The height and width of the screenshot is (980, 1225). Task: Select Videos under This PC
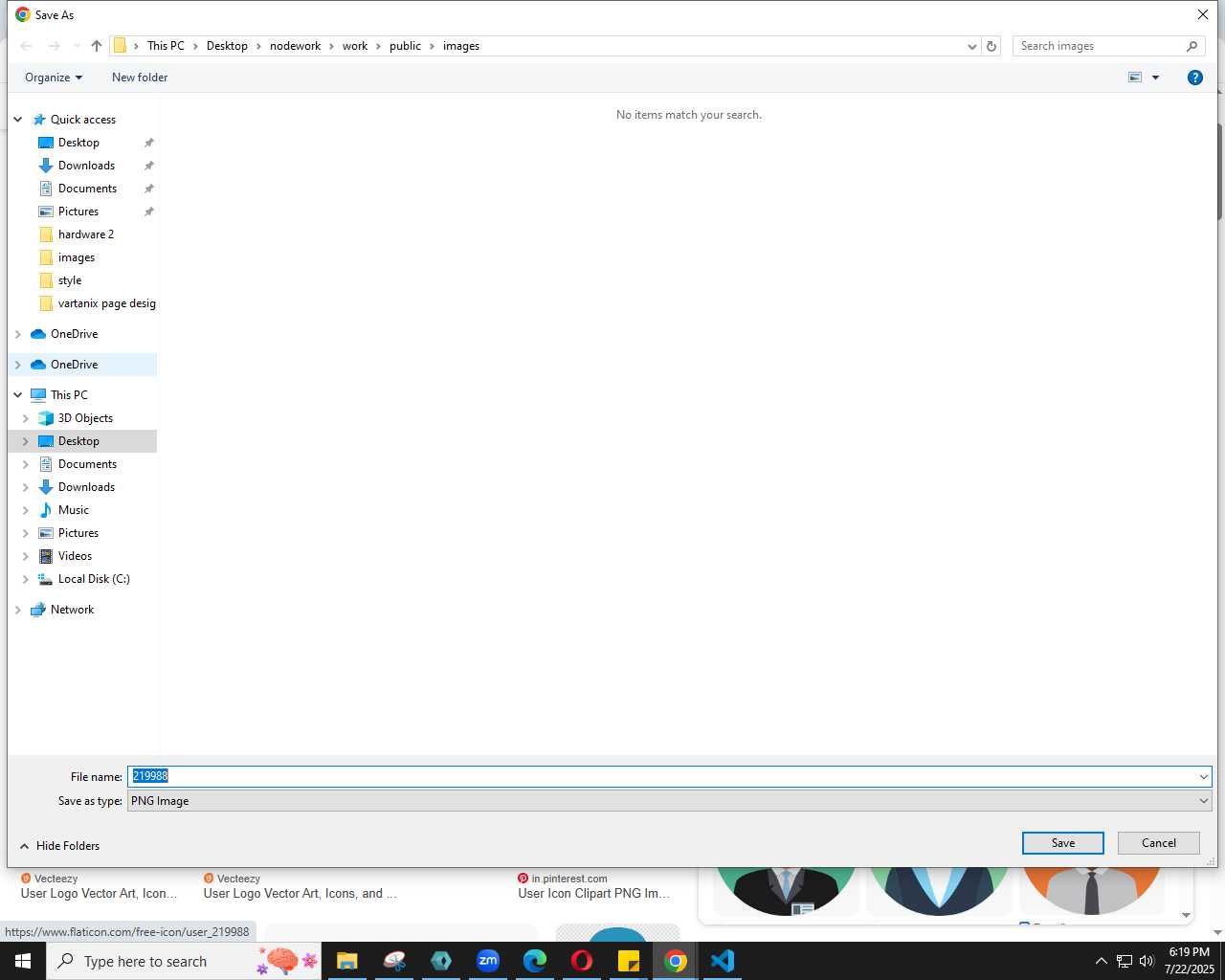coord(75,556)
